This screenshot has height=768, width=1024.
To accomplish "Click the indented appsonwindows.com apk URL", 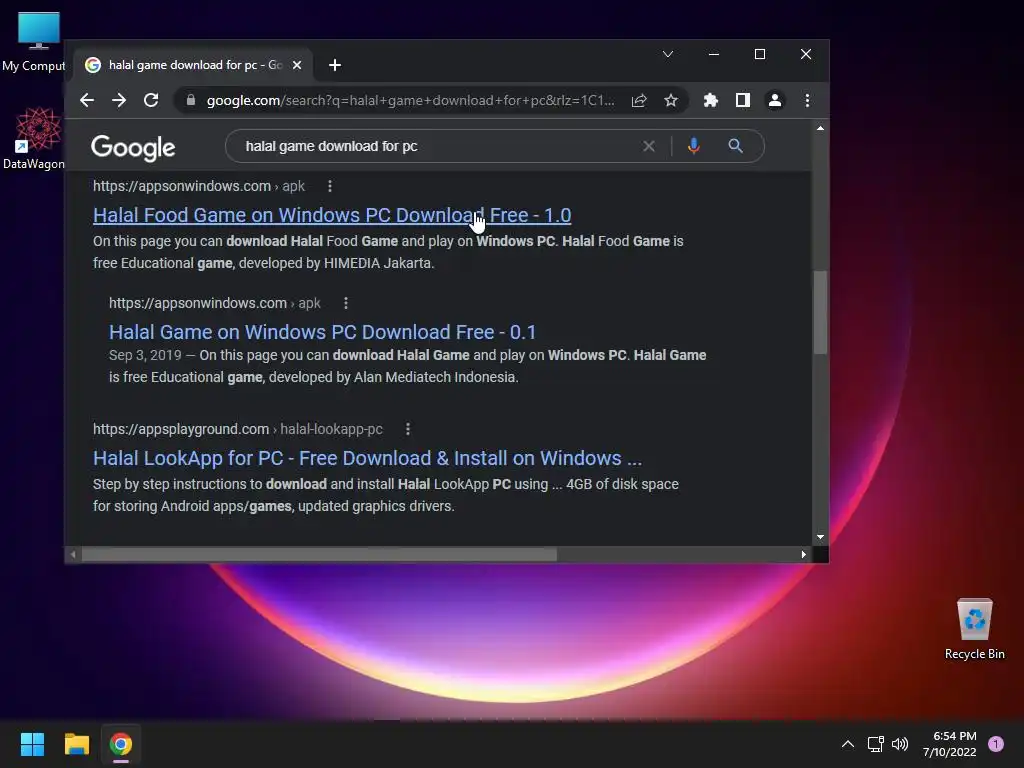I will 214,303.
